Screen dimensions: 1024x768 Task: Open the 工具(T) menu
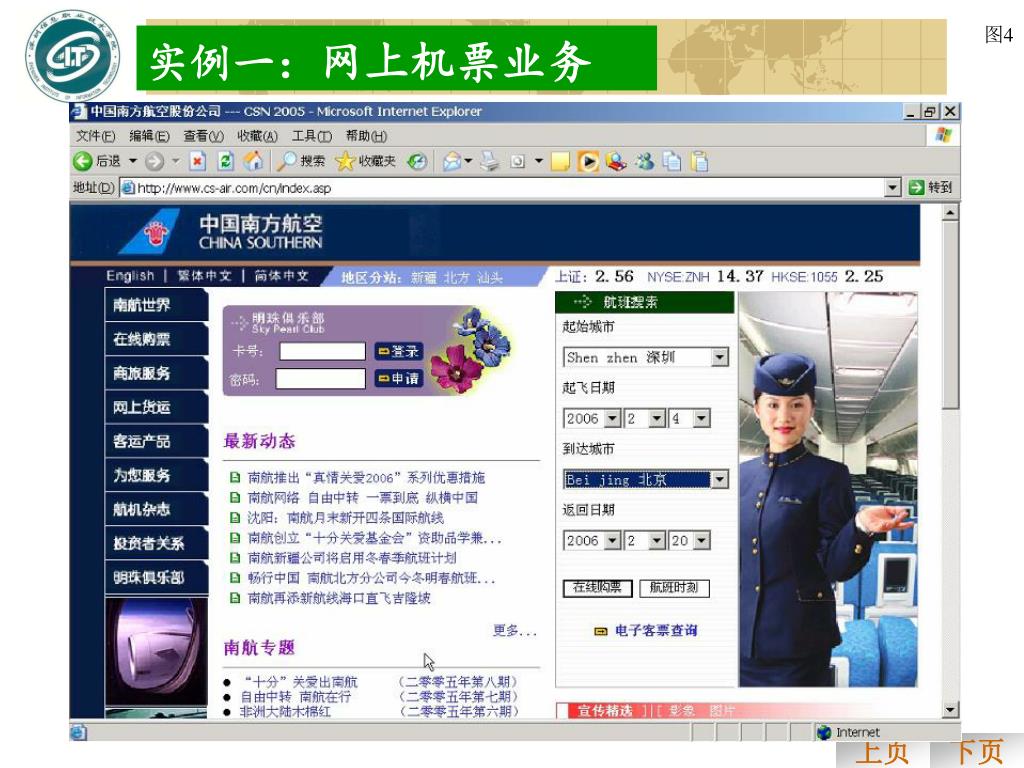[312, 136]
